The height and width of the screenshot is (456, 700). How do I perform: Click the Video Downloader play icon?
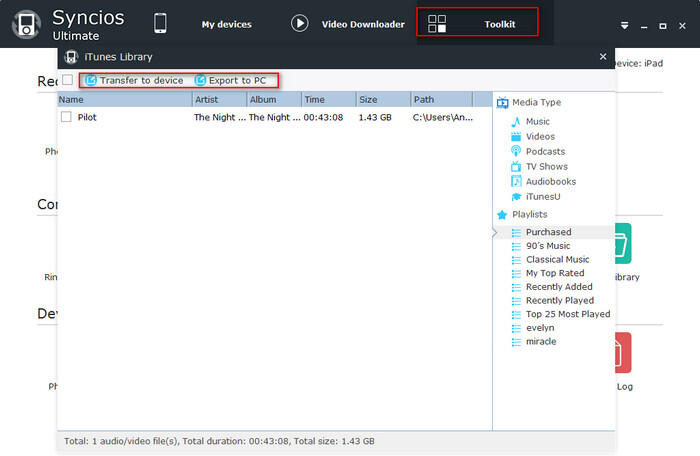pyautogui.click(x=299, y=23)
